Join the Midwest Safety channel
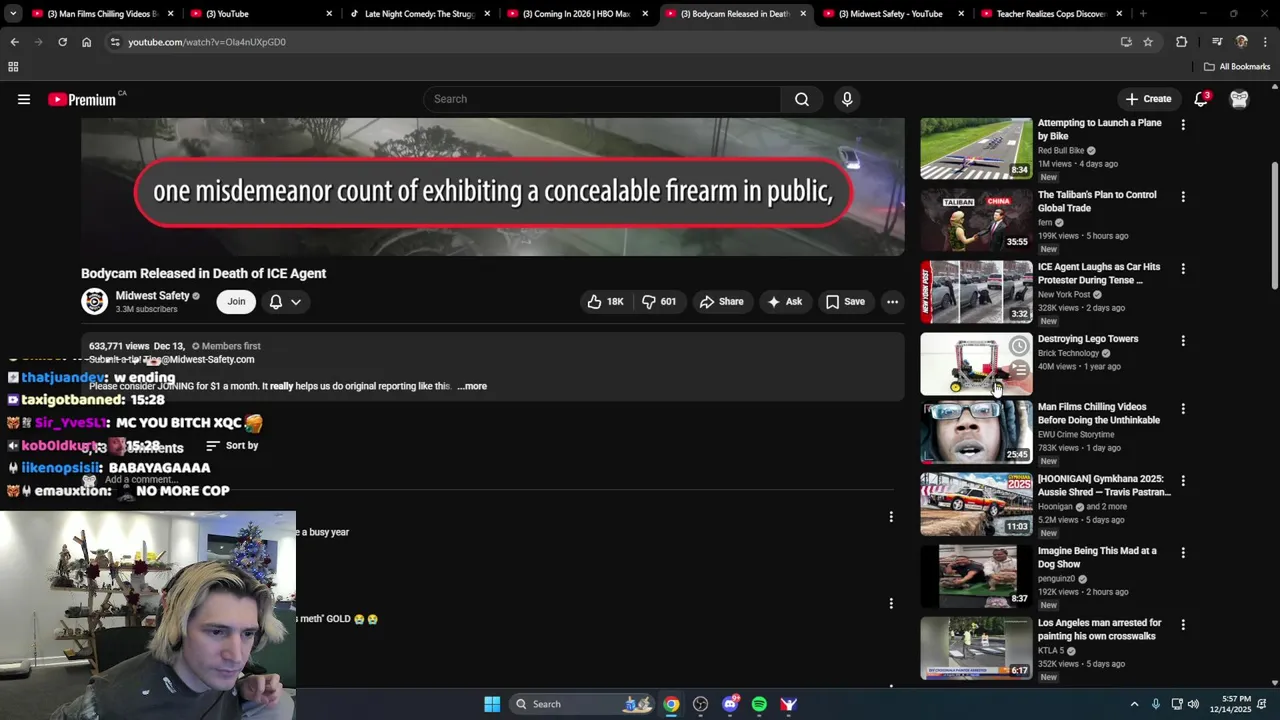 236,301
